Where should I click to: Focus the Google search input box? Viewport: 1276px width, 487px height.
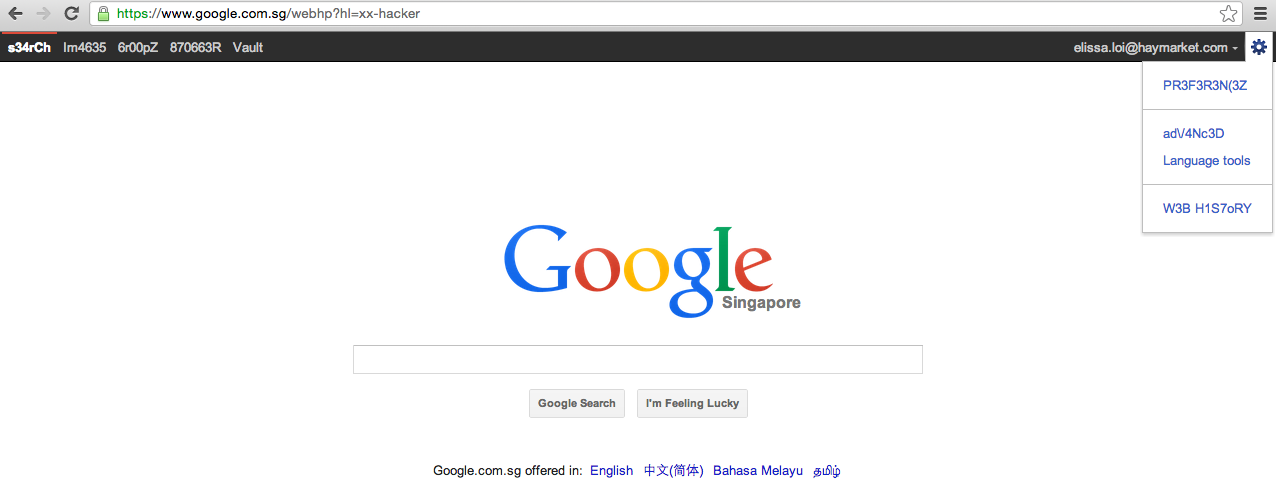(638, 360)
